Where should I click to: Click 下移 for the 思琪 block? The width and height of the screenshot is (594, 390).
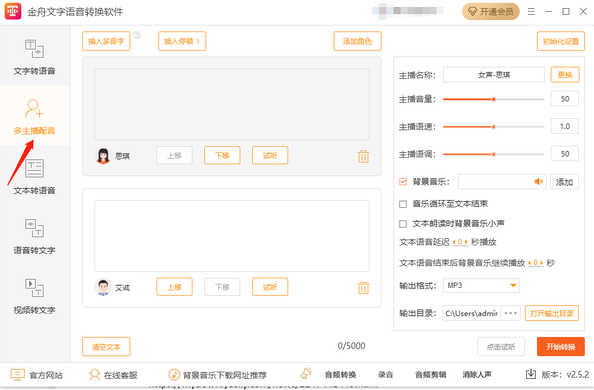tap(222, 155)
